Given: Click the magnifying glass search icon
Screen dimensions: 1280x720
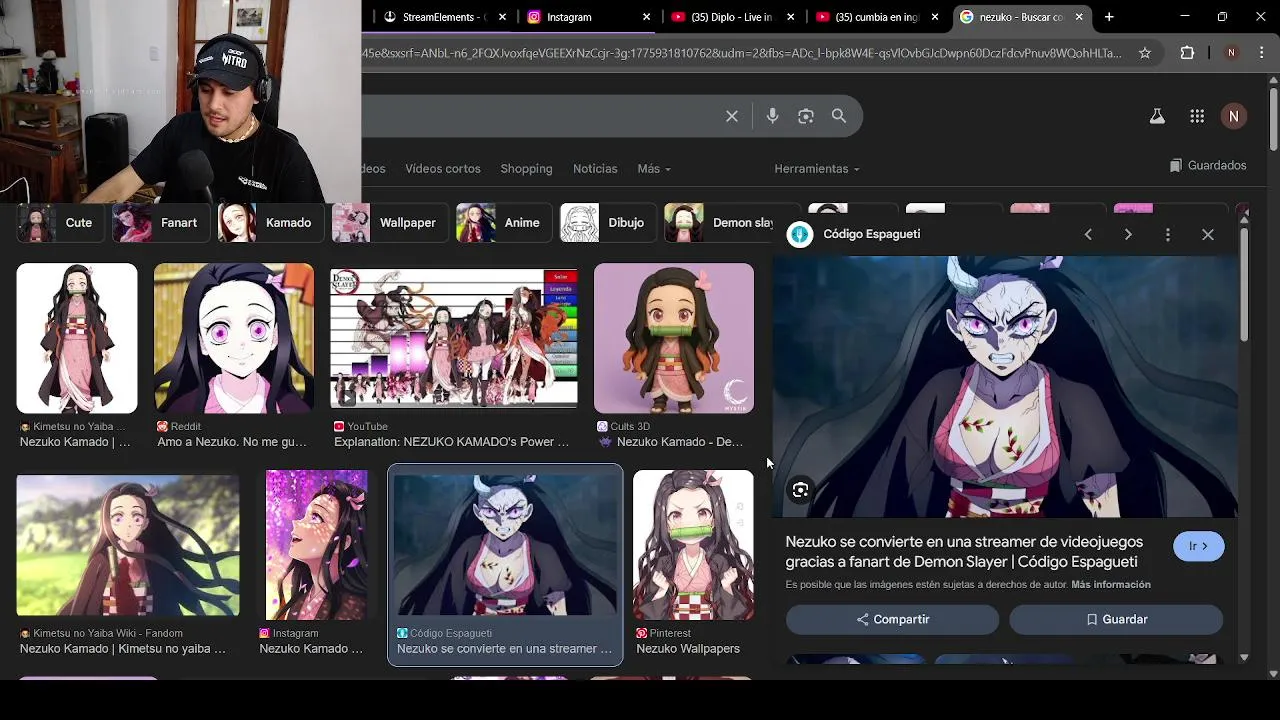Looking at the screenshot, I should point(839,117).
